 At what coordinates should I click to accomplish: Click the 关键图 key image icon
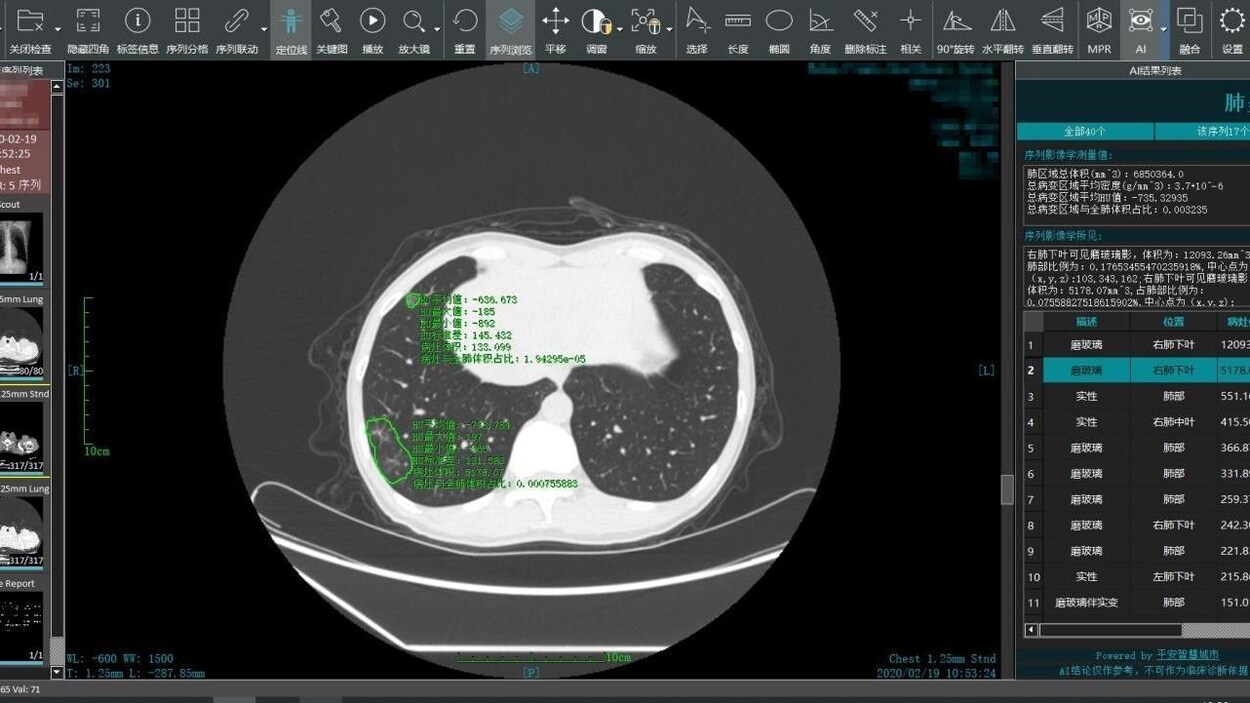(x=331, y=20)
